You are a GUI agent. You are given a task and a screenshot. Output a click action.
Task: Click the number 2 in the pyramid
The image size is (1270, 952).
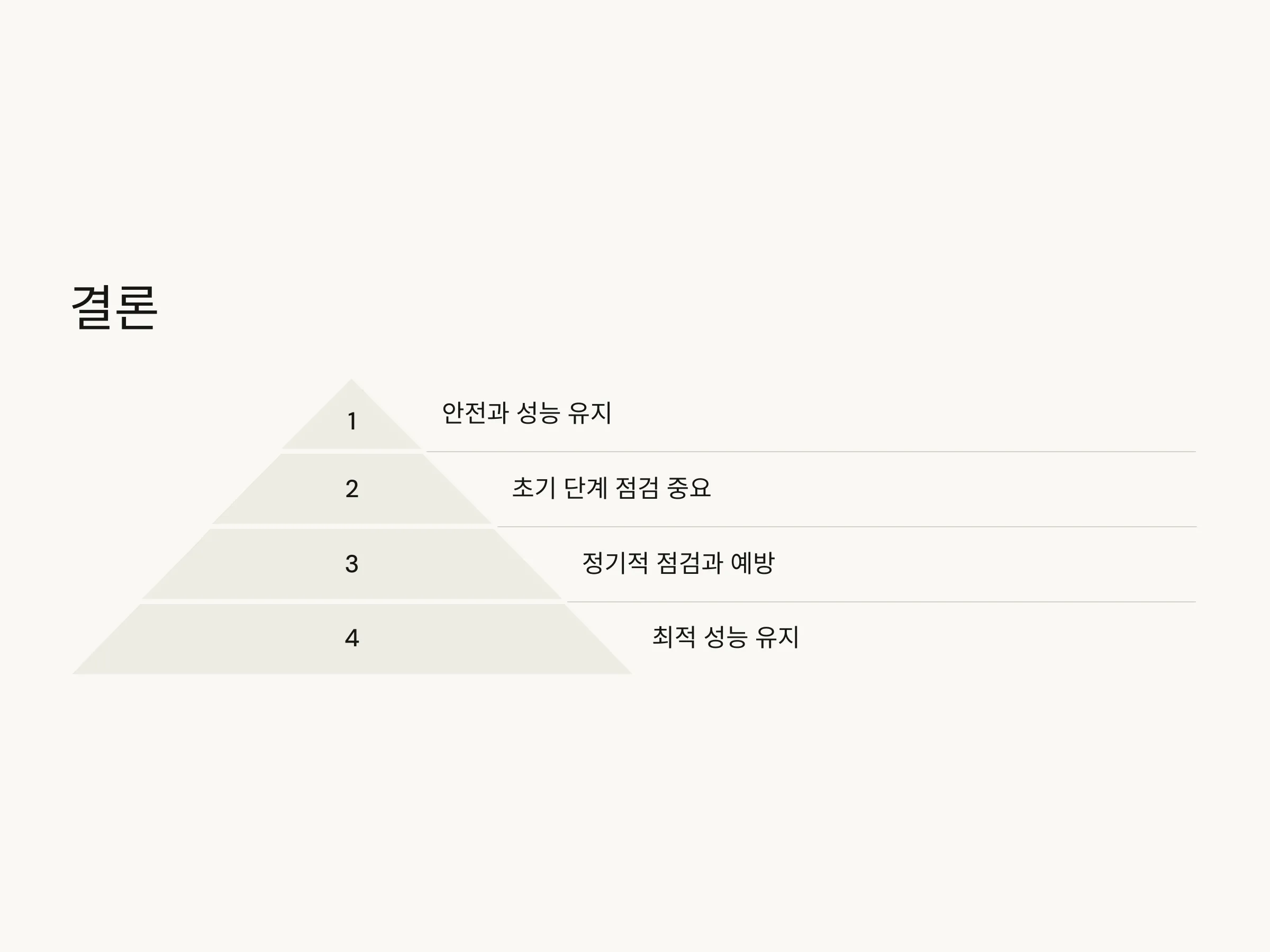coord(352,489)
